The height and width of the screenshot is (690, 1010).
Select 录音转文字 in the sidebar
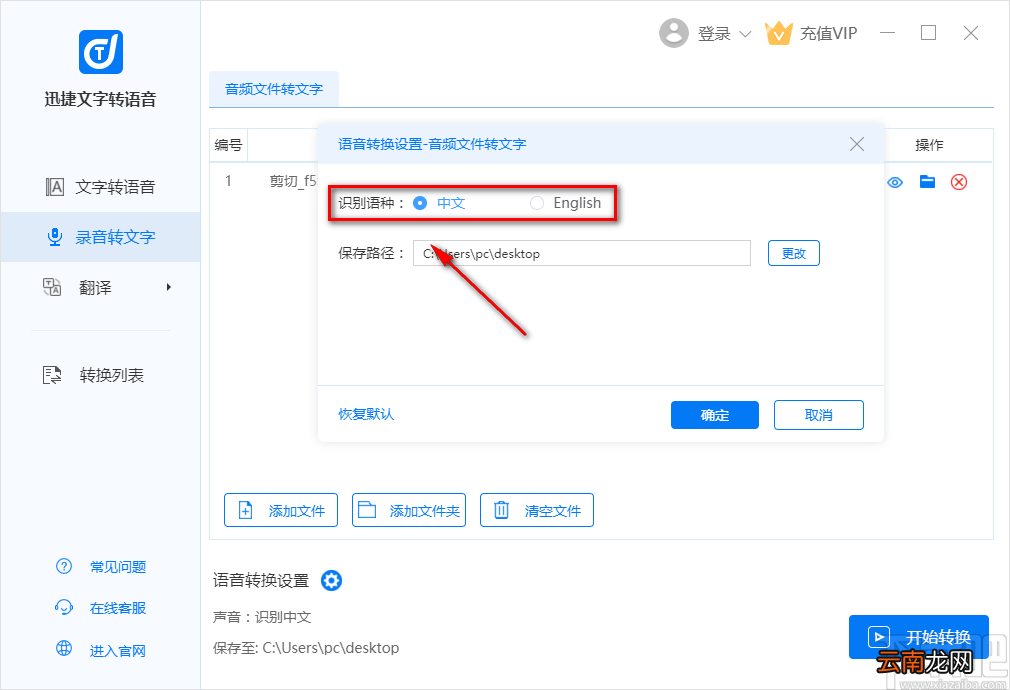(x=100, y=237)
